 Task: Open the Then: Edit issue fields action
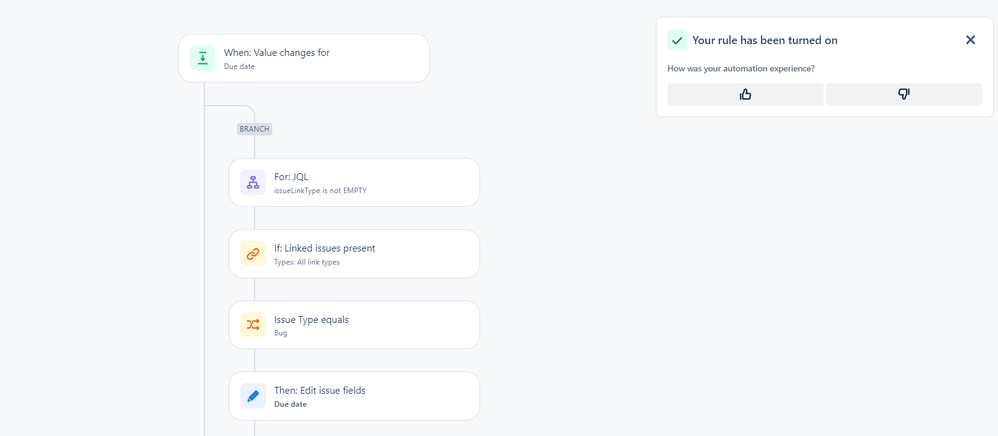point(354,396)
